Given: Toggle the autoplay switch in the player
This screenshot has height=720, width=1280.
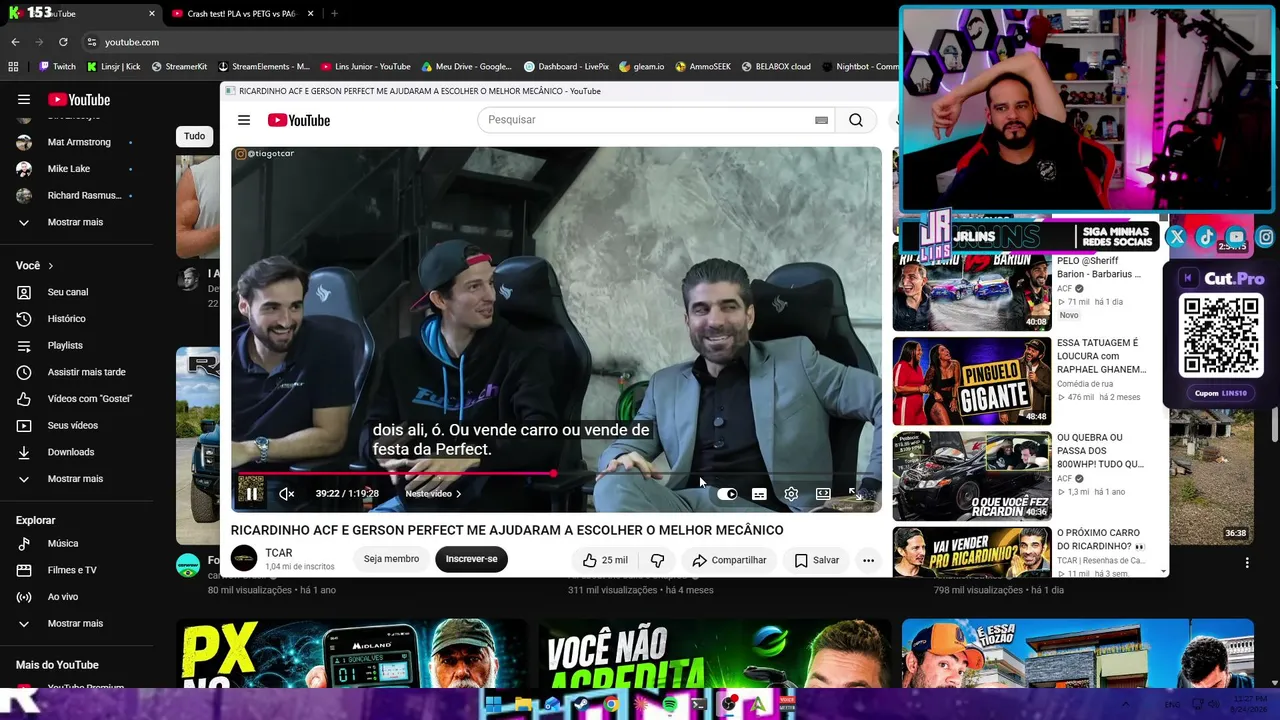Looking at the screenshot, I should tap(727, 494).
